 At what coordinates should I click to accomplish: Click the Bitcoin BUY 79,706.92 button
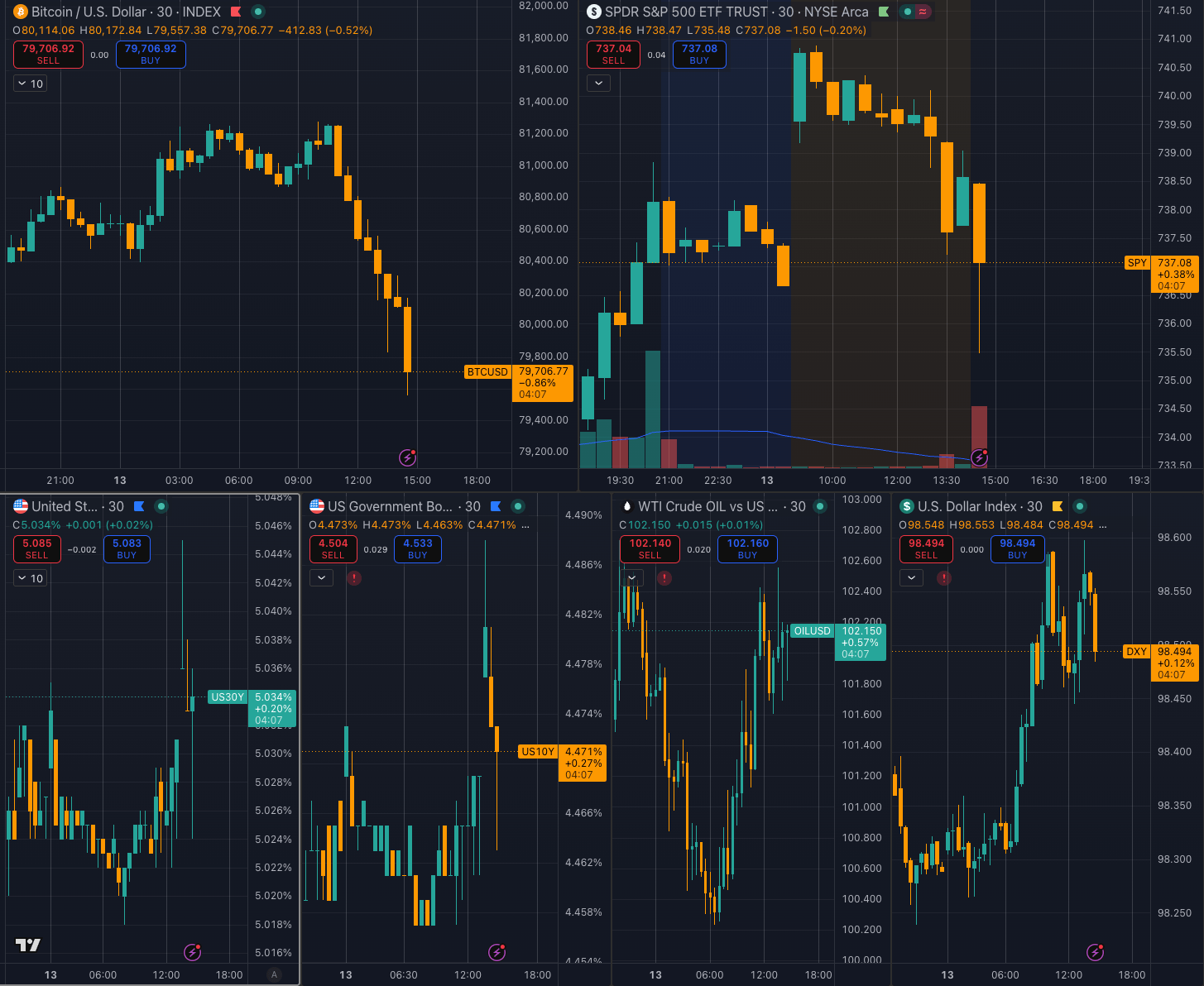151,55
